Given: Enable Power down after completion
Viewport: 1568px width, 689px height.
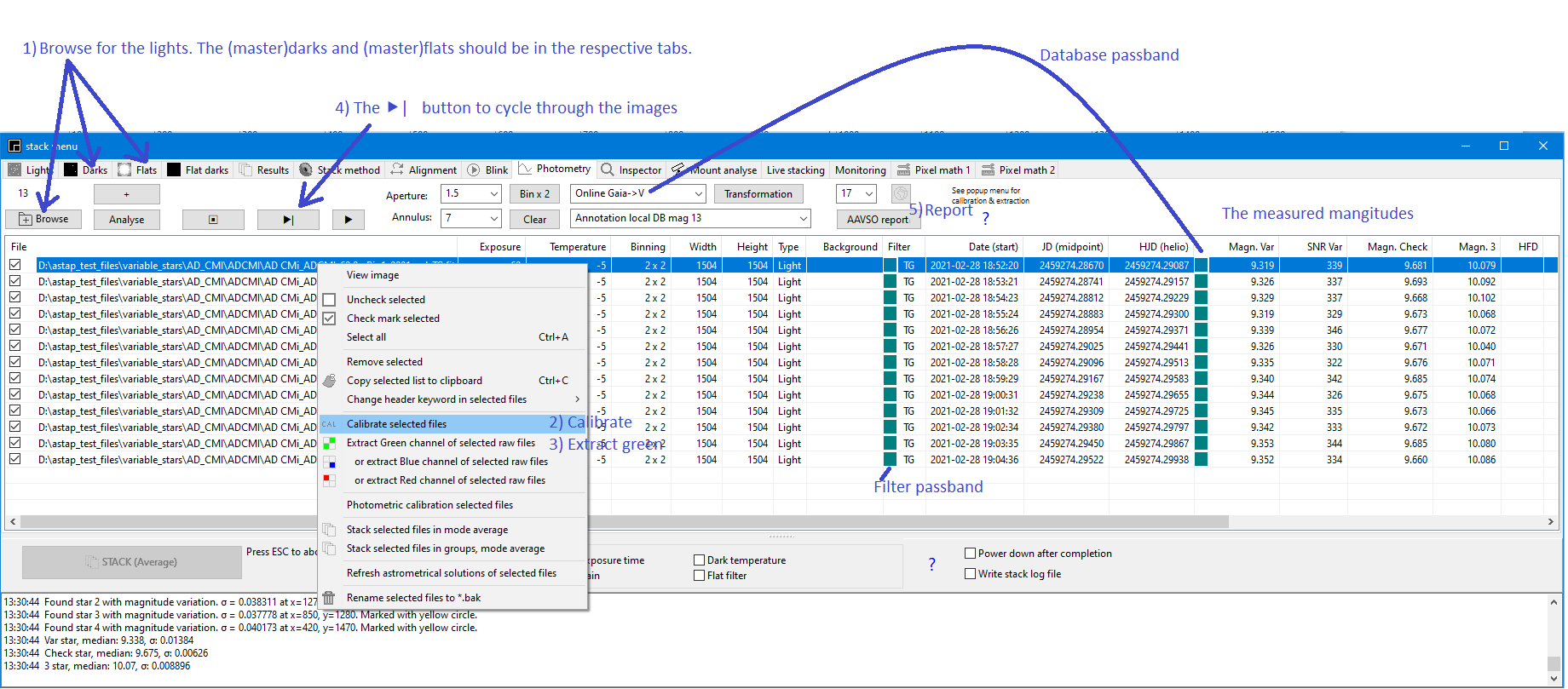Looking at the screenshot, I should click(970, 554).
